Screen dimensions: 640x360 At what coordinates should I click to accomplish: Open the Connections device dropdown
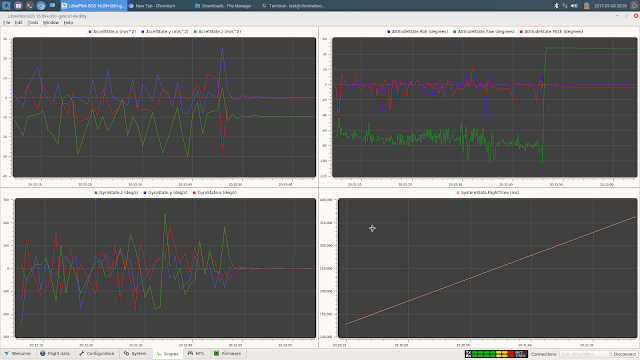tap(584, 354)
